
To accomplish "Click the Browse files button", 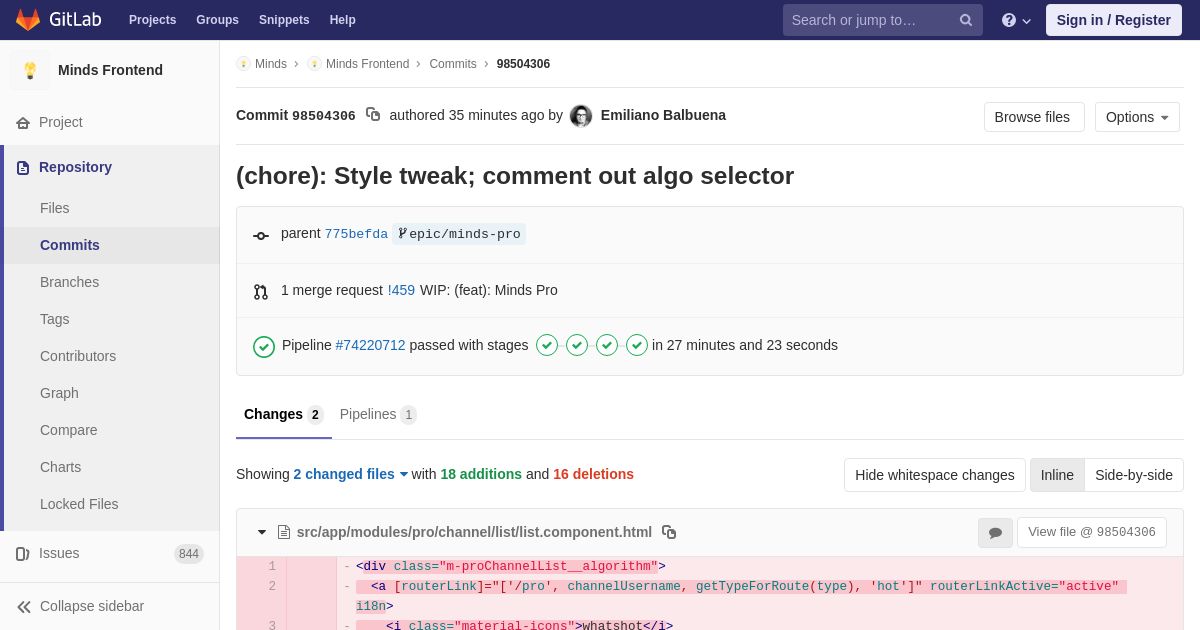I will pyautogui.click(x=1034, y=117).
